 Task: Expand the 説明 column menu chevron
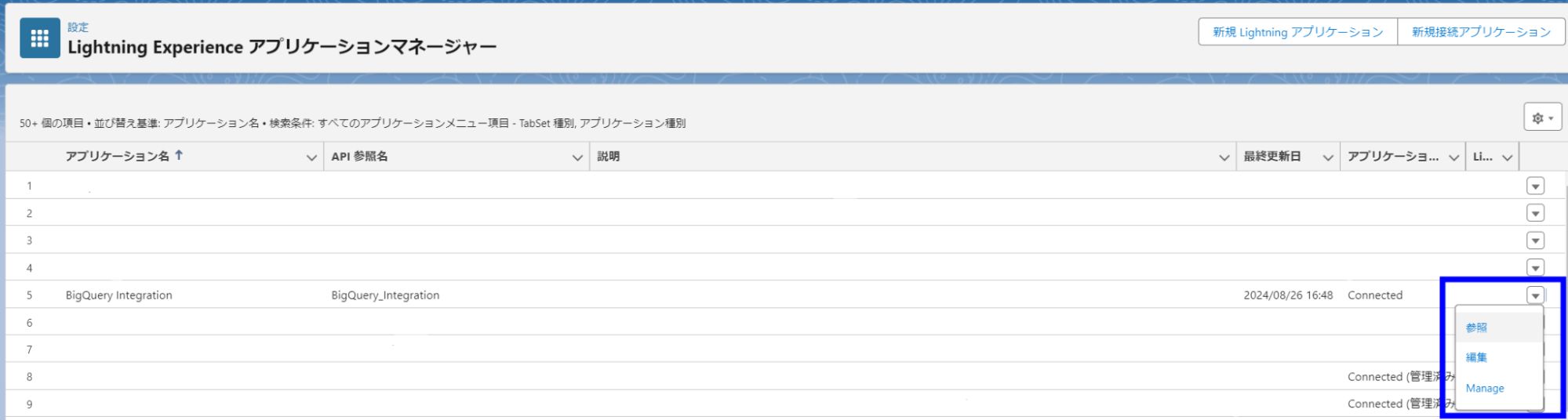click(x=1224, y=157)
